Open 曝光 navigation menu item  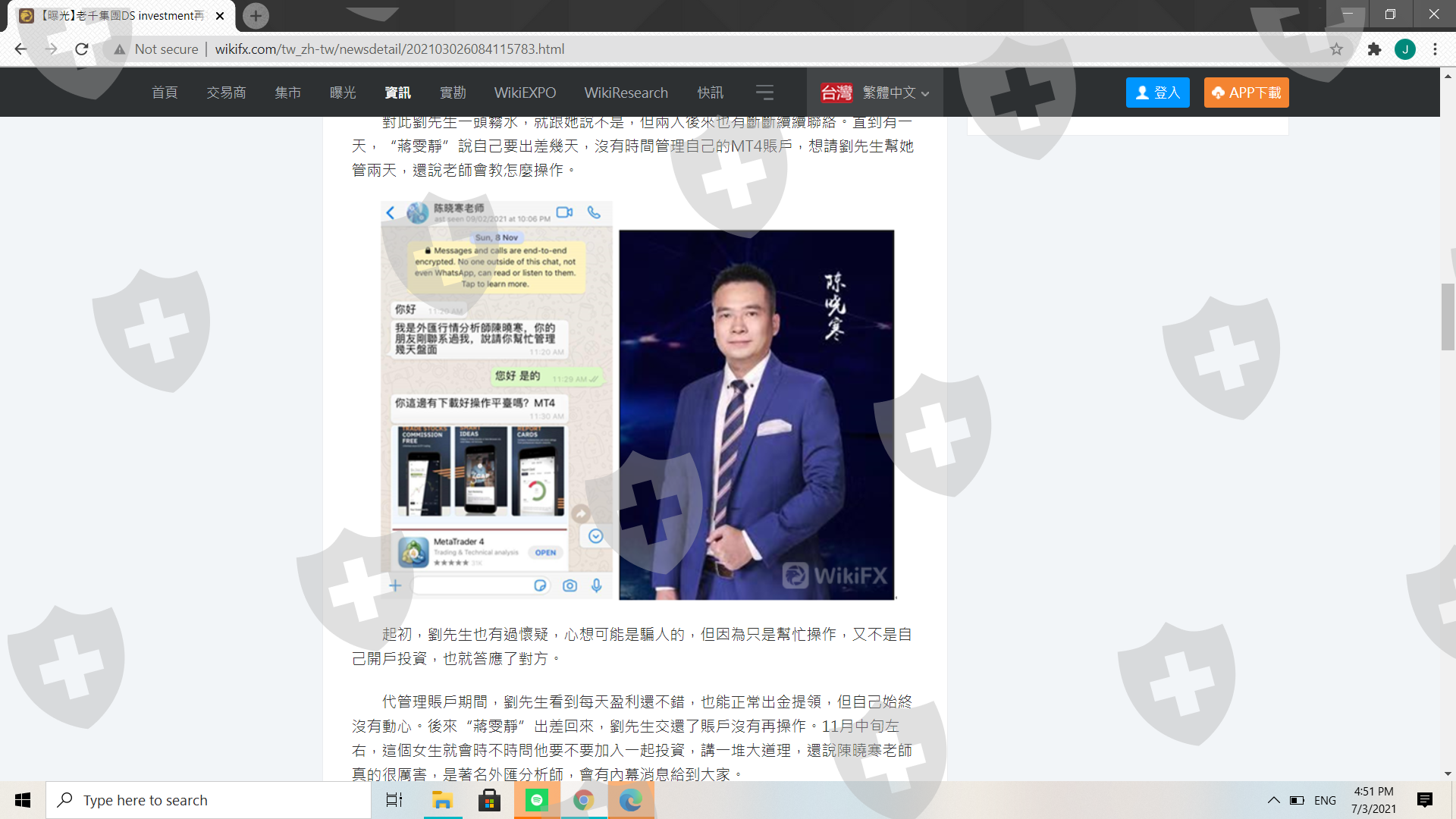point(343,93)
